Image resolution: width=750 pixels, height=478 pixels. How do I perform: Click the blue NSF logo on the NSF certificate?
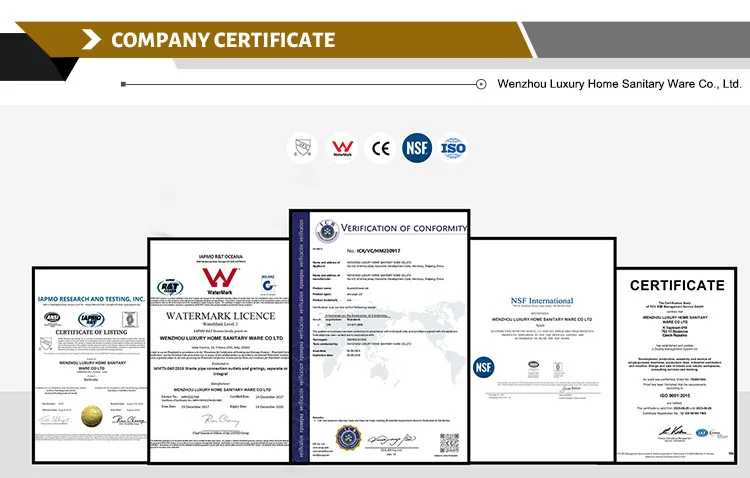pyautogui.click(x=484, y=367)
